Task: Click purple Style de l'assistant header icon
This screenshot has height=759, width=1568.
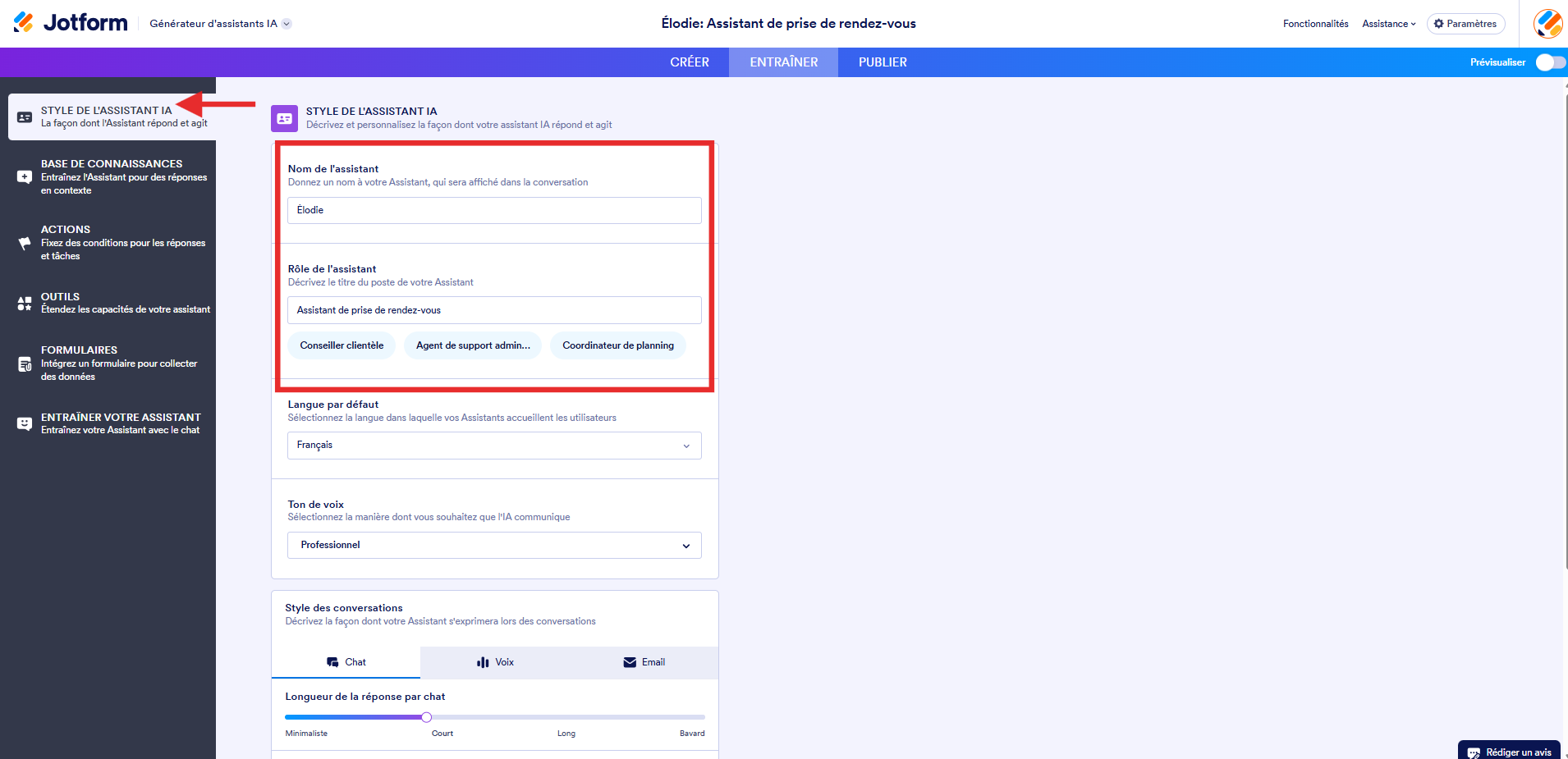Action: point(284,118)
